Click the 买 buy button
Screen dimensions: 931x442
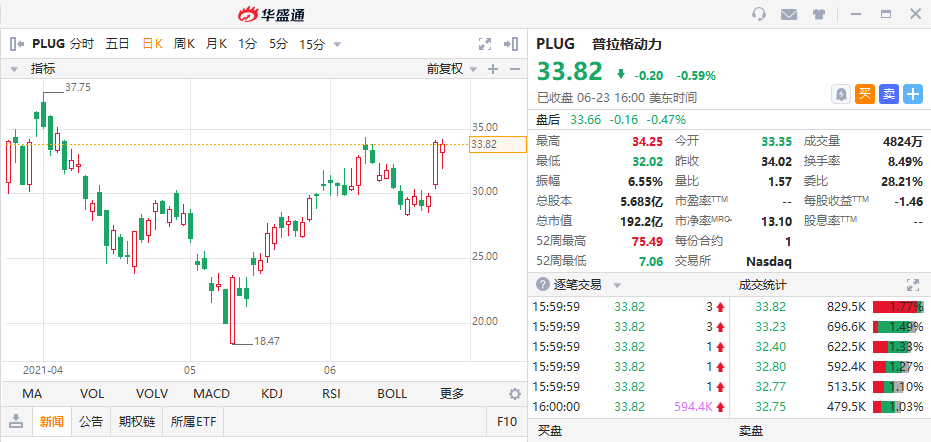pyautogui.click(x=865, y=94)
